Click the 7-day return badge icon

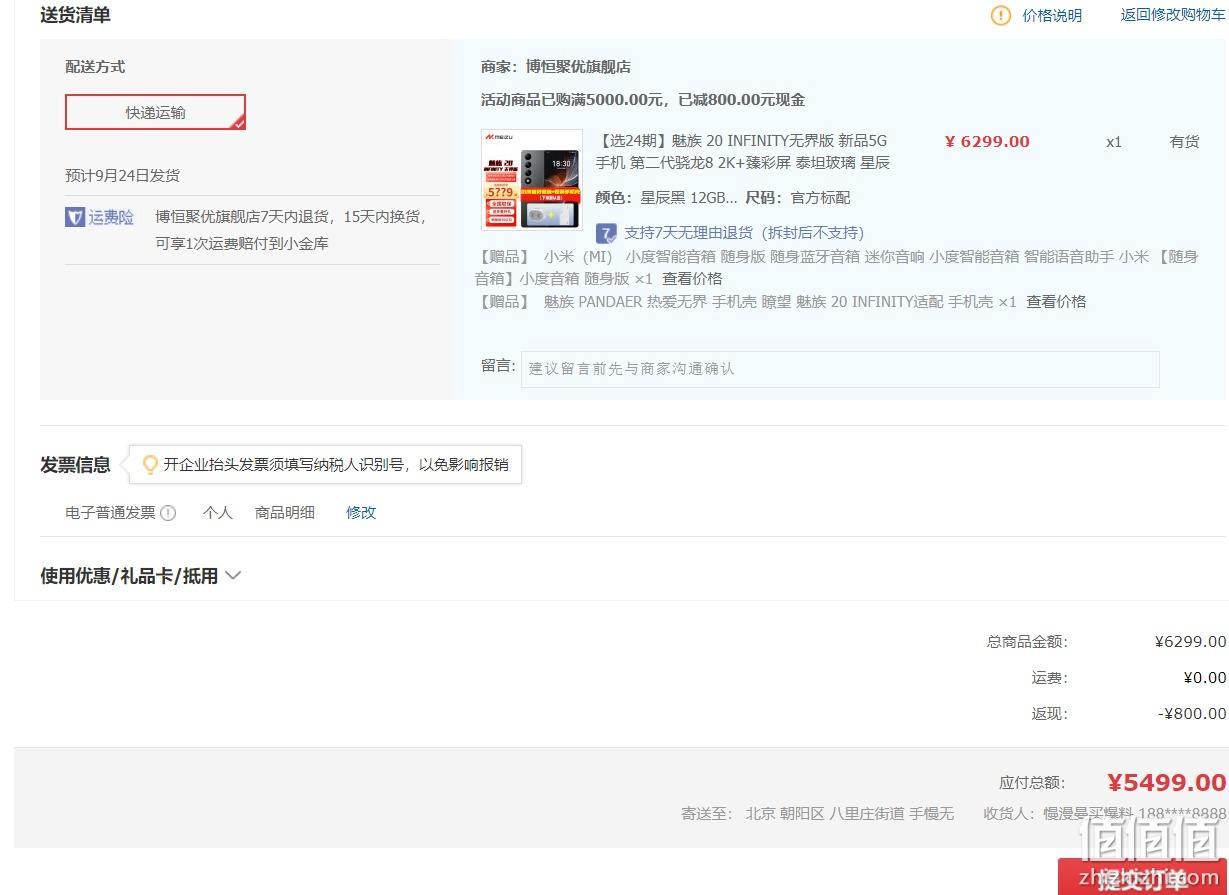(606, 233)
